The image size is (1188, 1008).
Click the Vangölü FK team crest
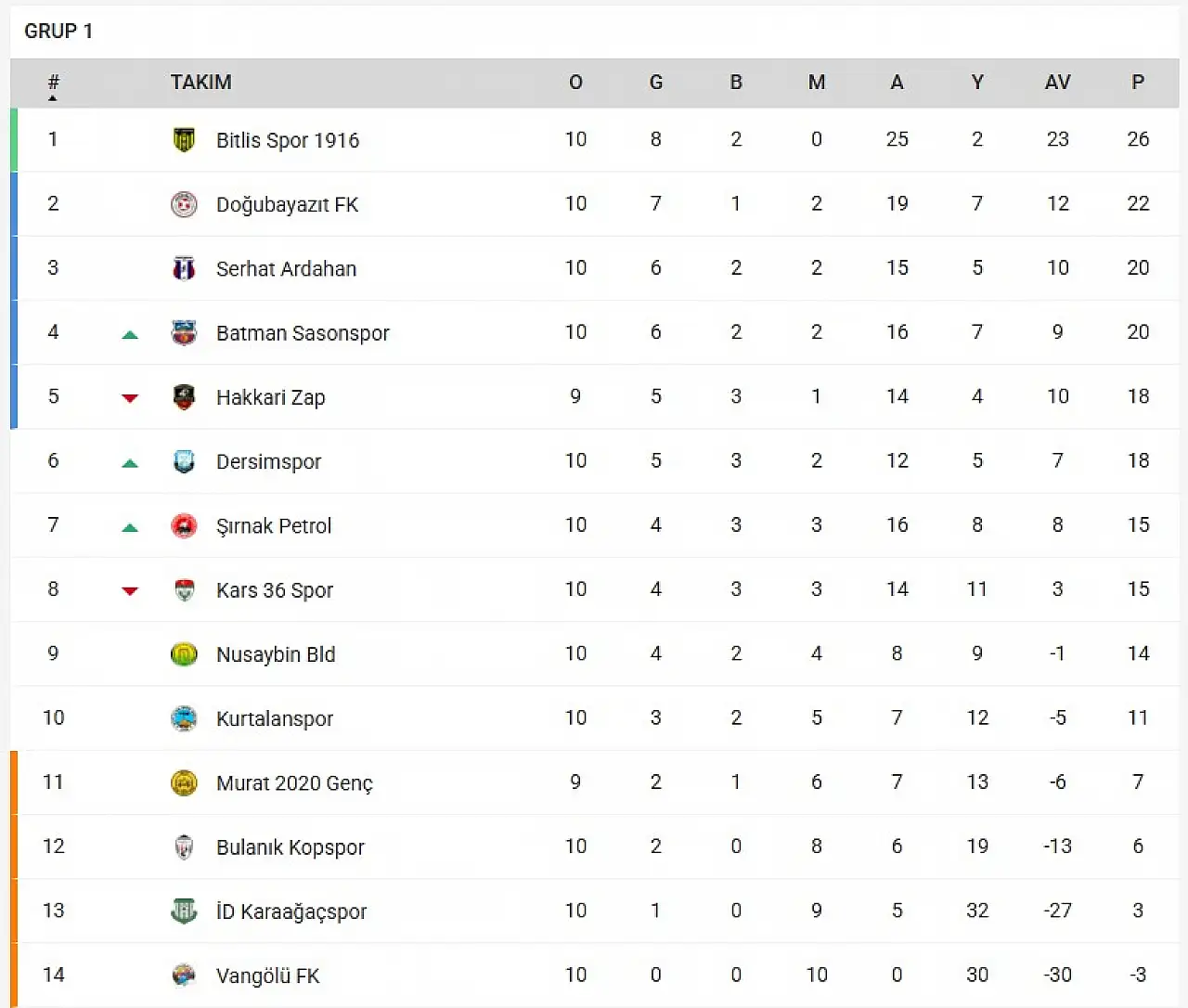pyautogui.click(x=184, y=976)
